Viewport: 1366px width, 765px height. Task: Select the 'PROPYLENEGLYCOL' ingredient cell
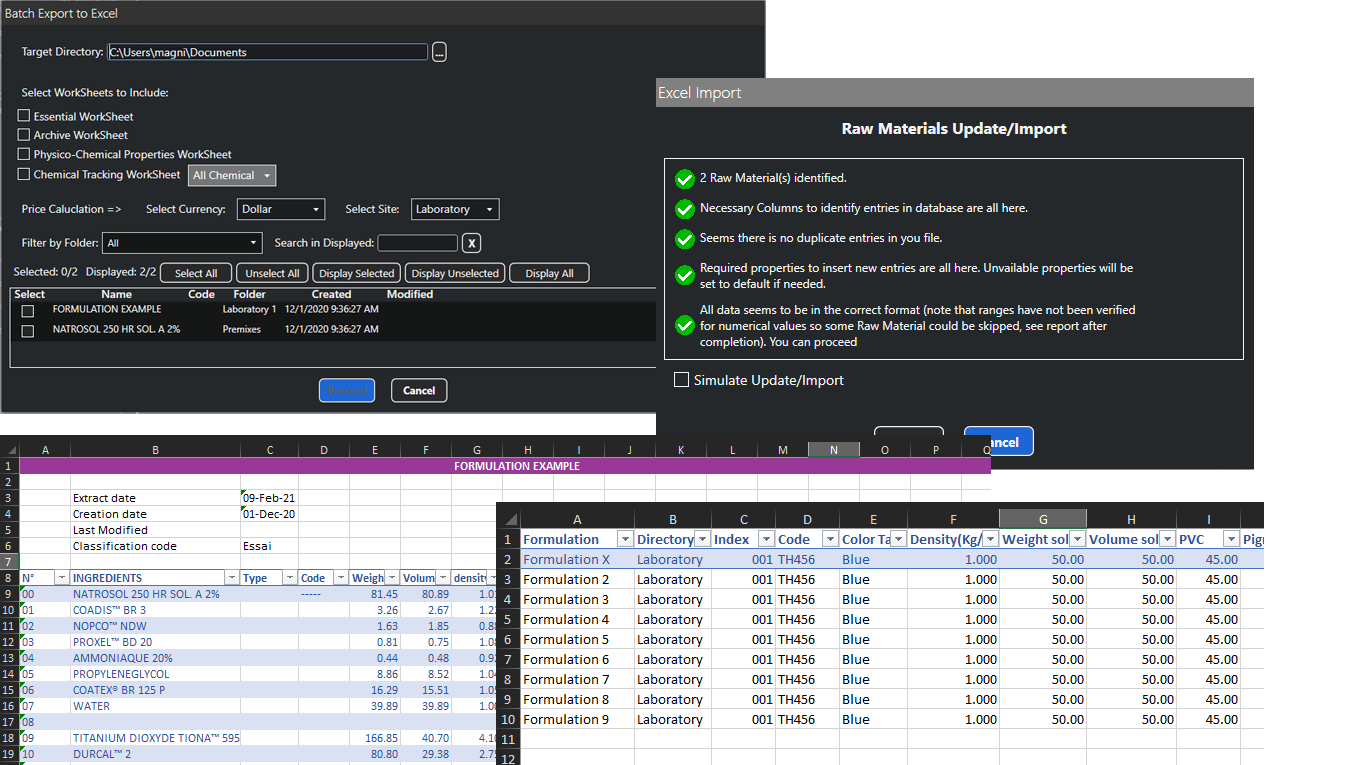[155, 674]
